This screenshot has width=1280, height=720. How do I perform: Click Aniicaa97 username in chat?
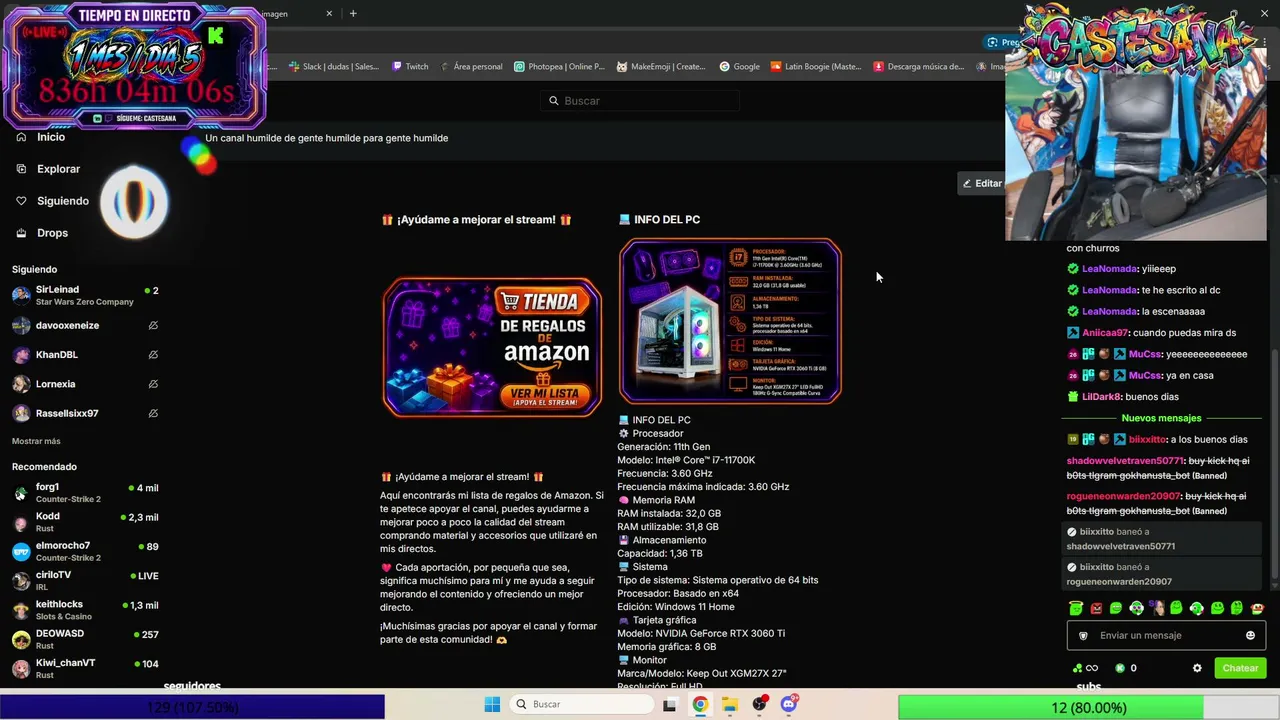tap(1104, 333)
